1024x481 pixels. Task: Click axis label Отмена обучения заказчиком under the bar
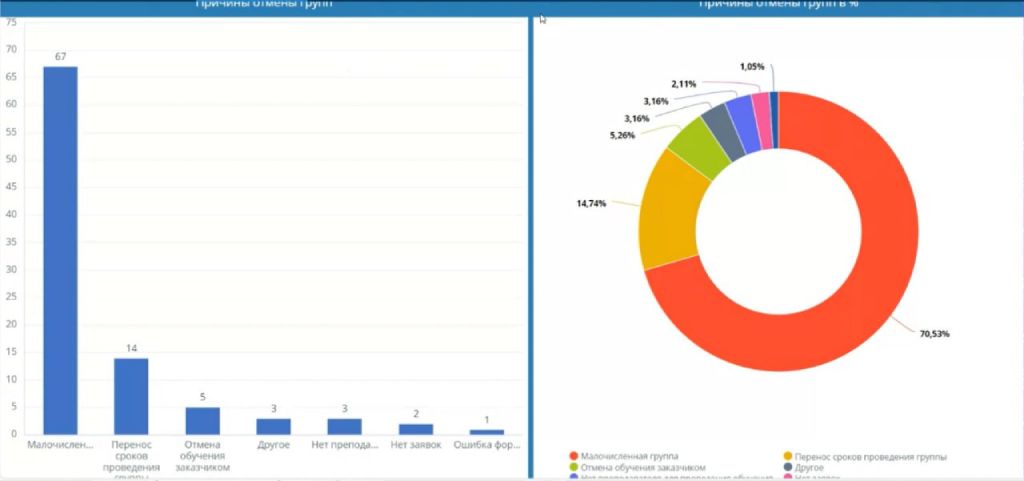coord(202,456)
